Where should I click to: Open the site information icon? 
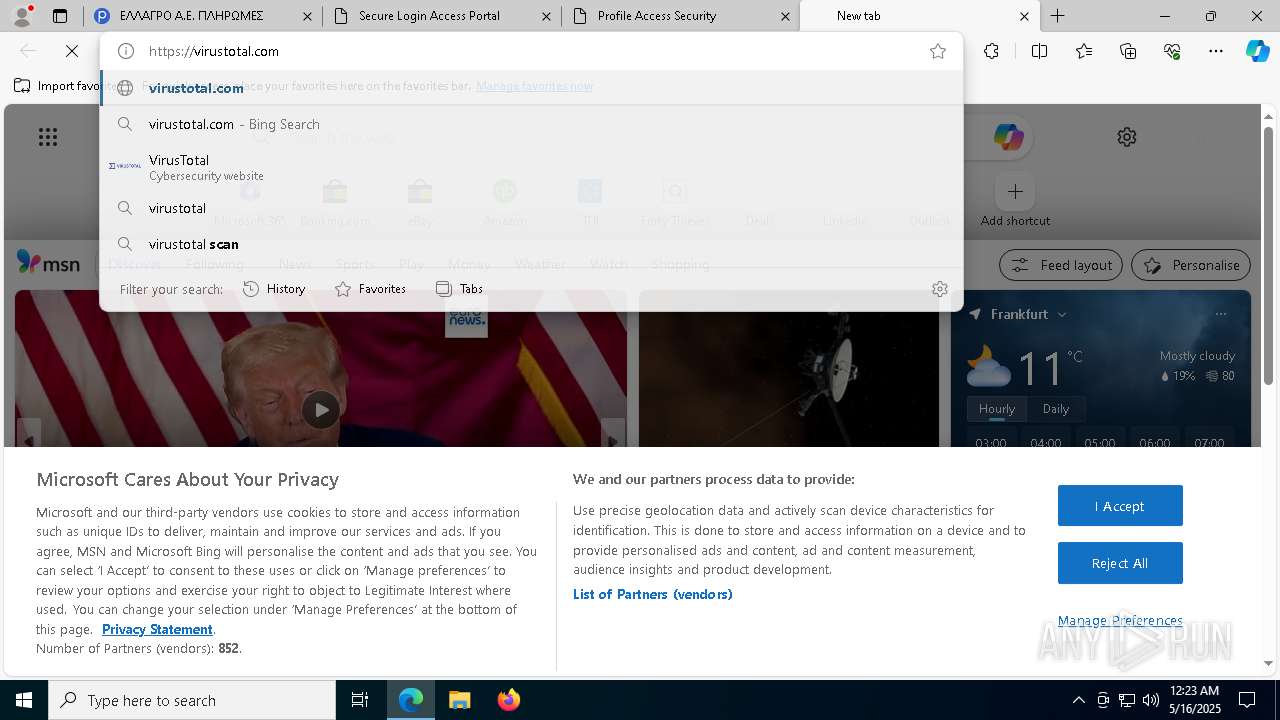click(126, 51)
